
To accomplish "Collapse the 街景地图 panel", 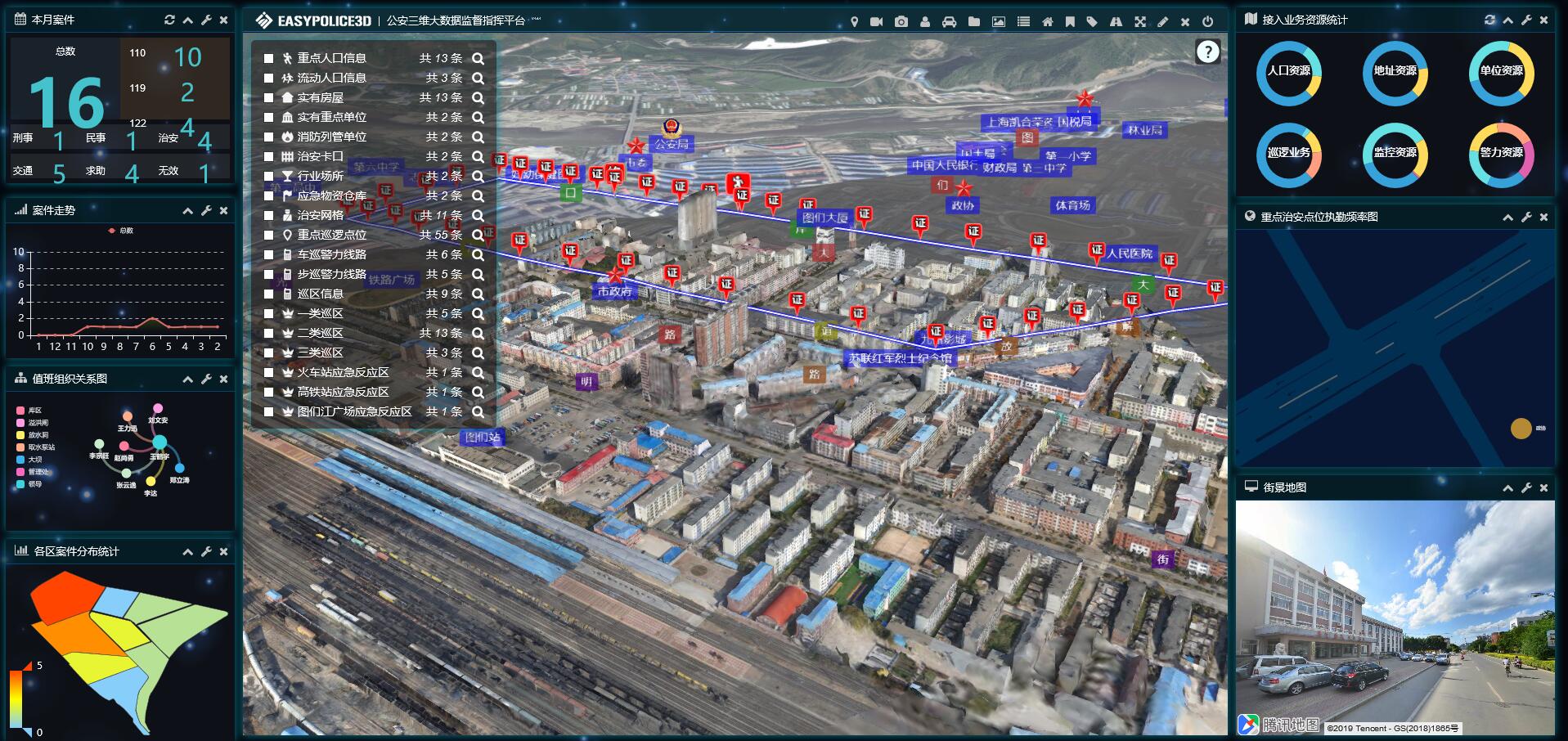I will coord(1507,488).
